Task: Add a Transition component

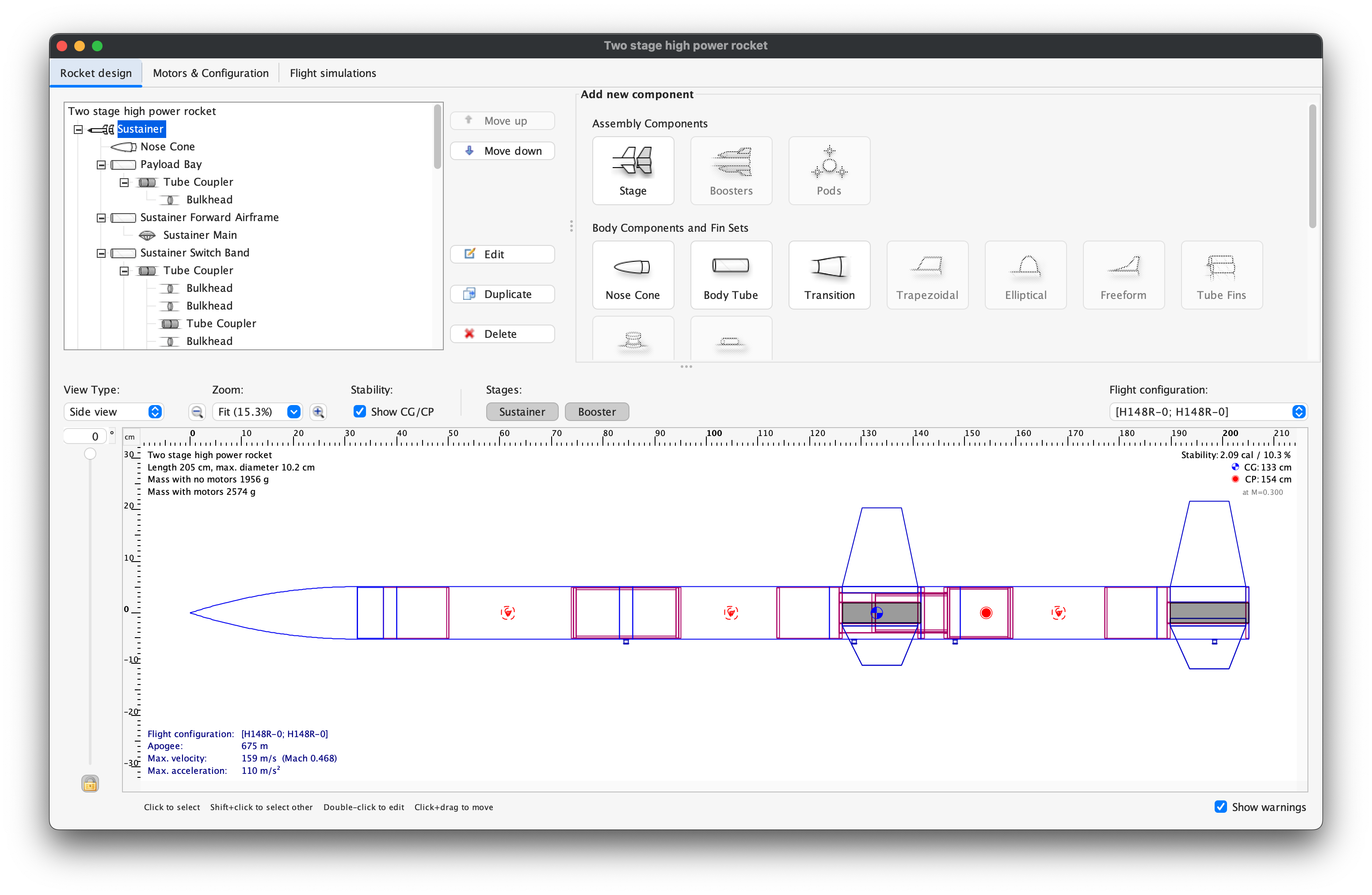Action: coord(828,275)
